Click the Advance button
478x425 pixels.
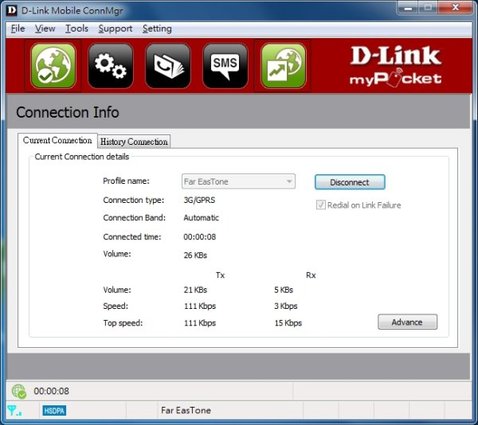click(x=407, y=322)
